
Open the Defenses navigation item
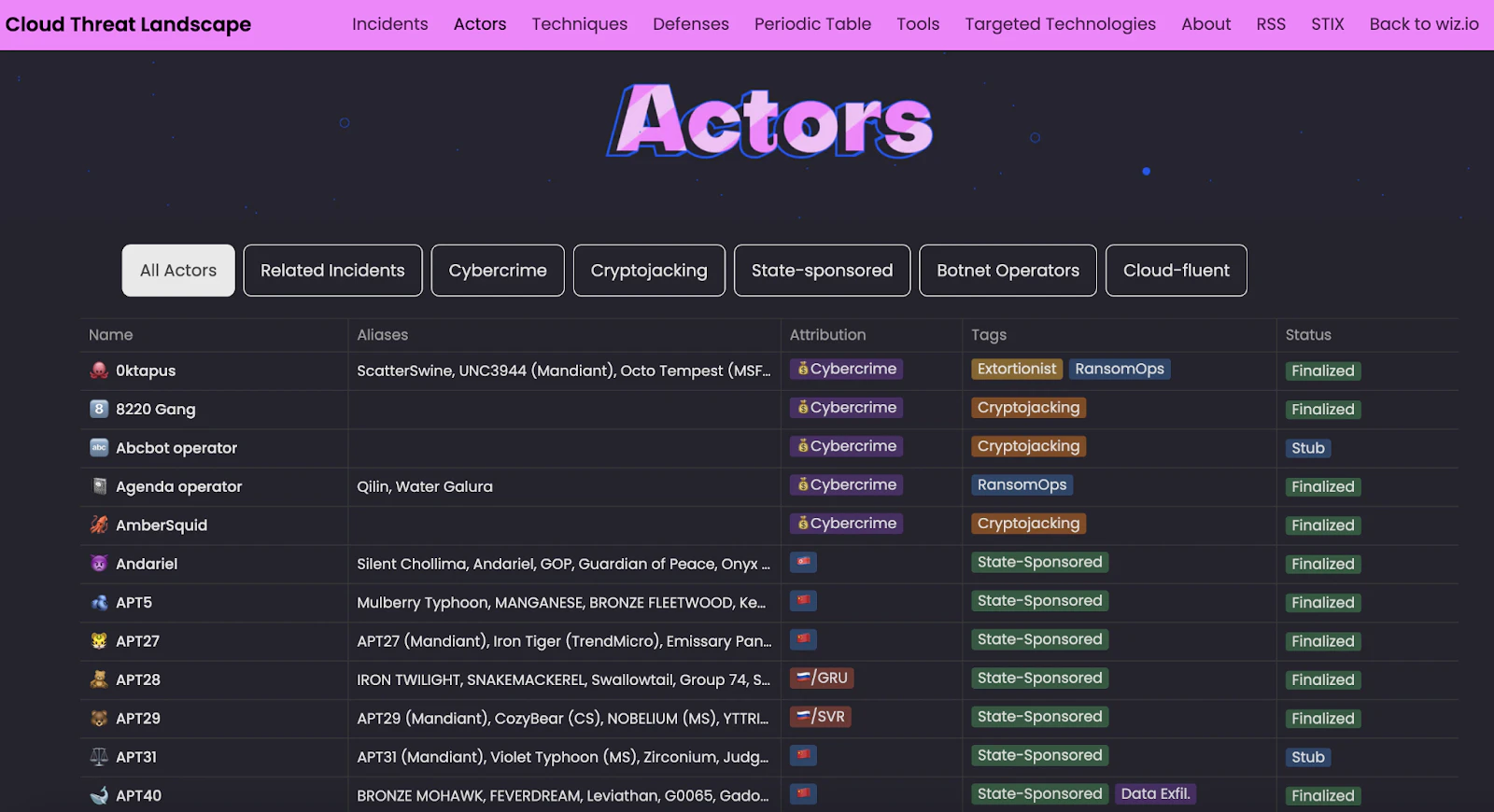pyautogui.click(x=691, y=24)
